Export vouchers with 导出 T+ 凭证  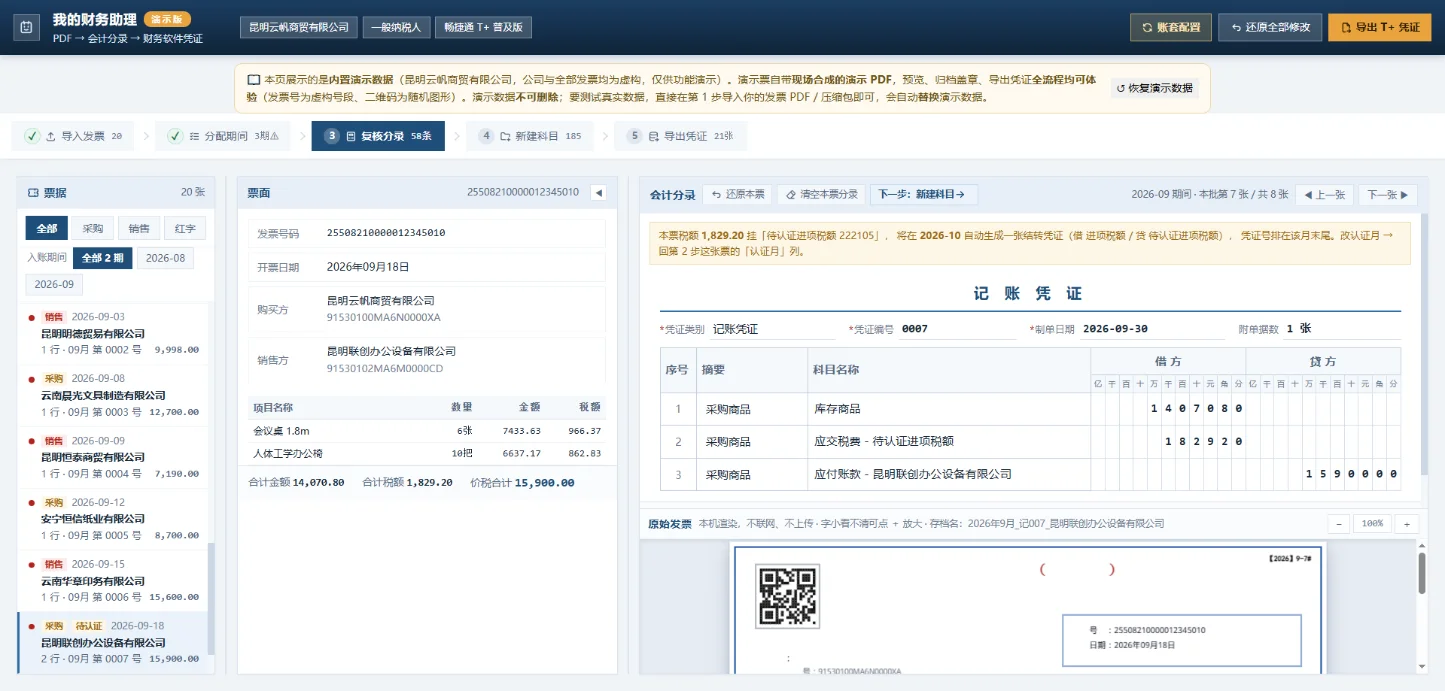[1379, 27]
